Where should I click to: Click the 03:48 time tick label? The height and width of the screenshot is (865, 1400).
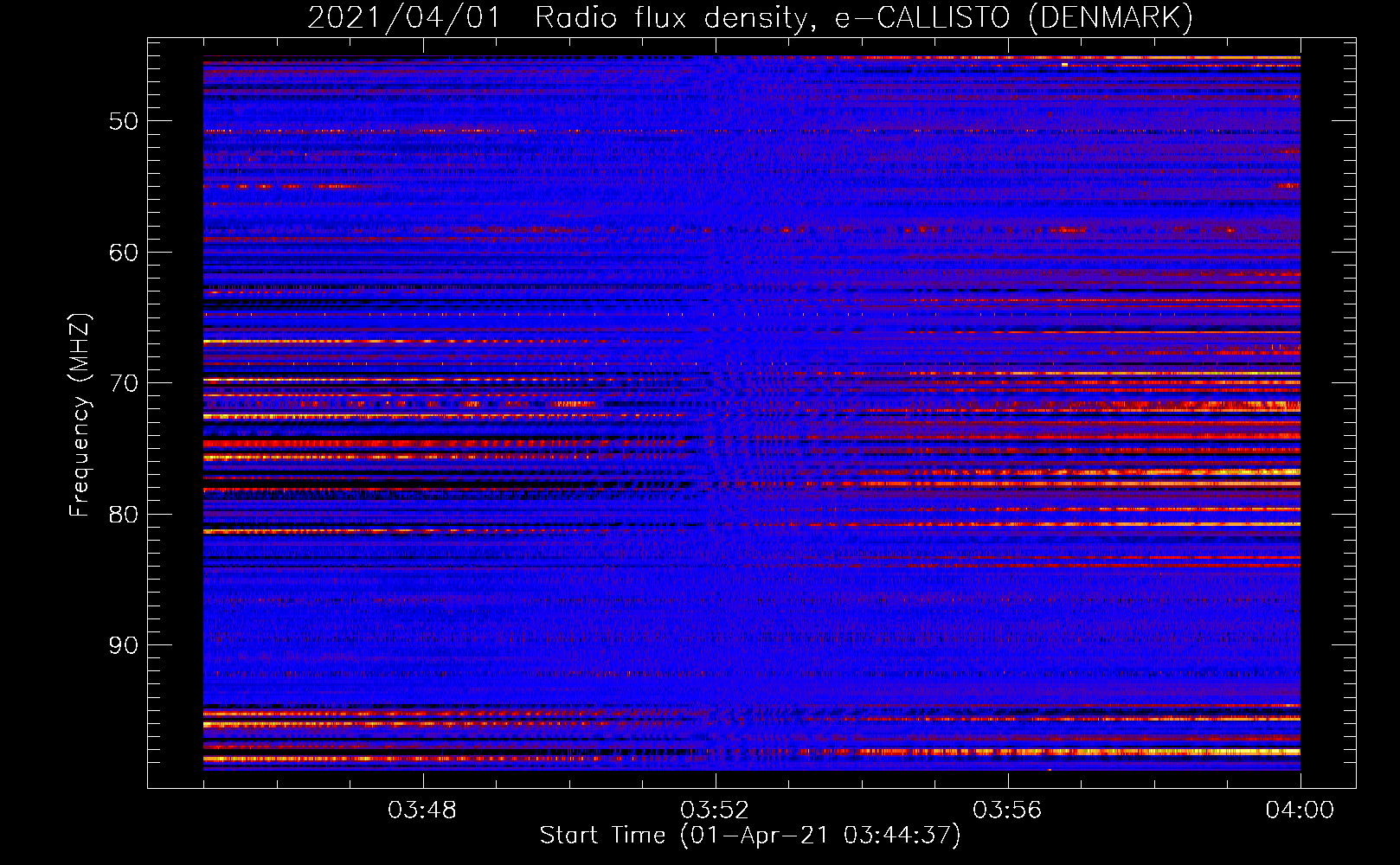422,811
